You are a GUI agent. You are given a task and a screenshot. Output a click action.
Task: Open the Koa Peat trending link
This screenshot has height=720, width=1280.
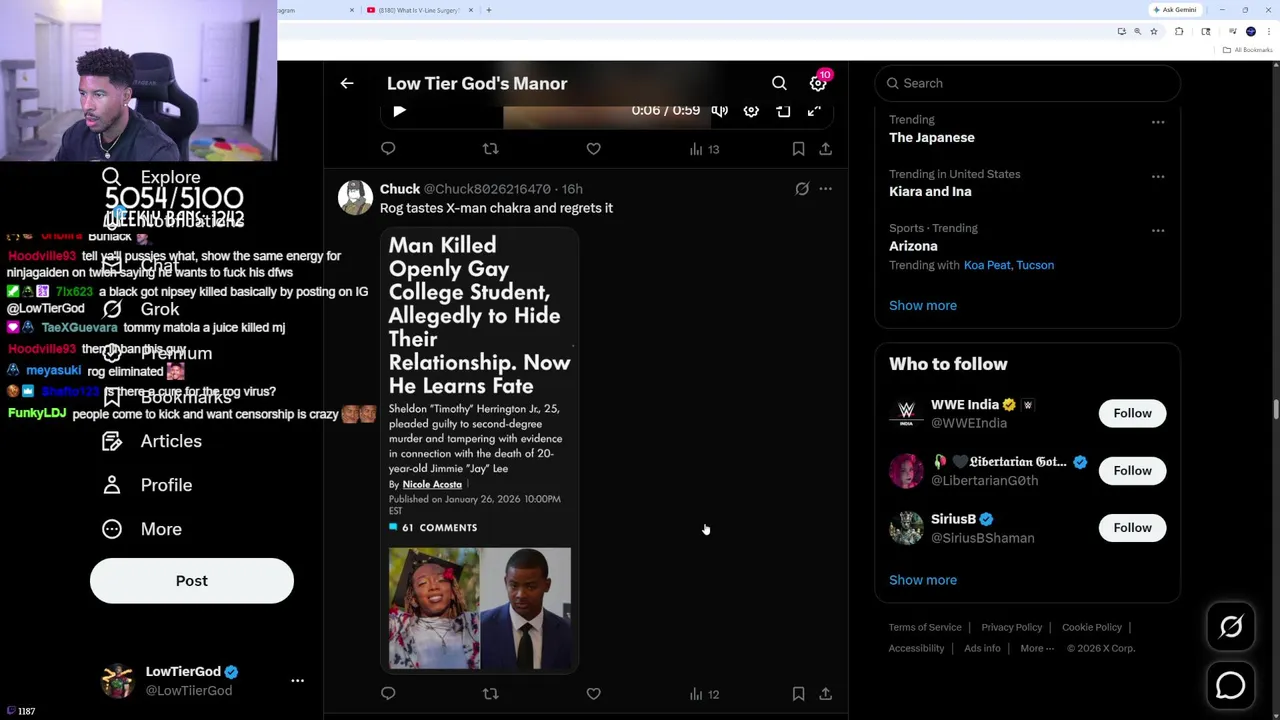(x=987, y=265)
